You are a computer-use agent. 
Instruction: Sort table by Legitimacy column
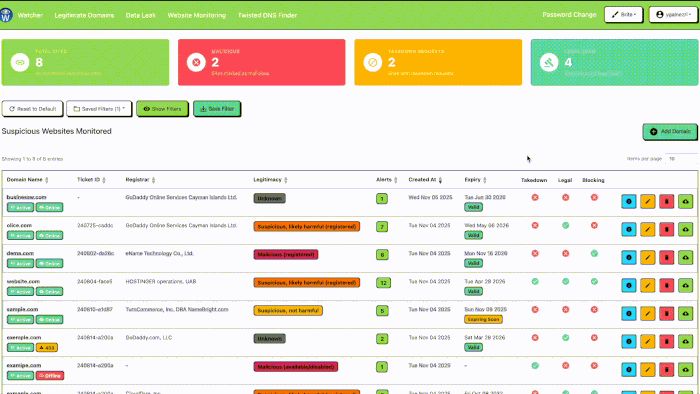tap(271, 180)
